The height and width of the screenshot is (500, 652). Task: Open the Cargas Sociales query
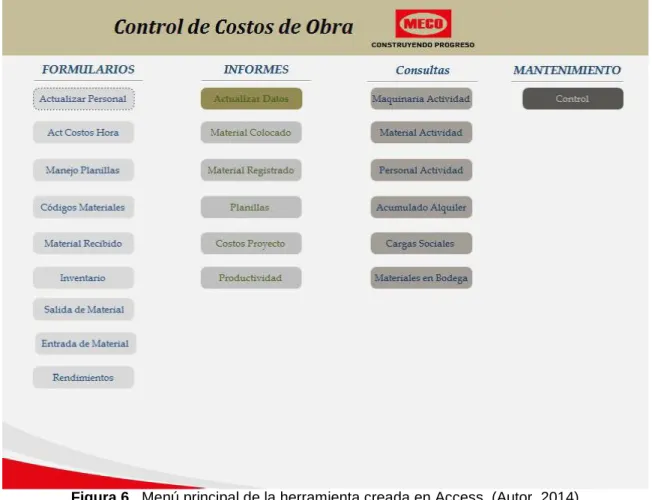point(421,243)
